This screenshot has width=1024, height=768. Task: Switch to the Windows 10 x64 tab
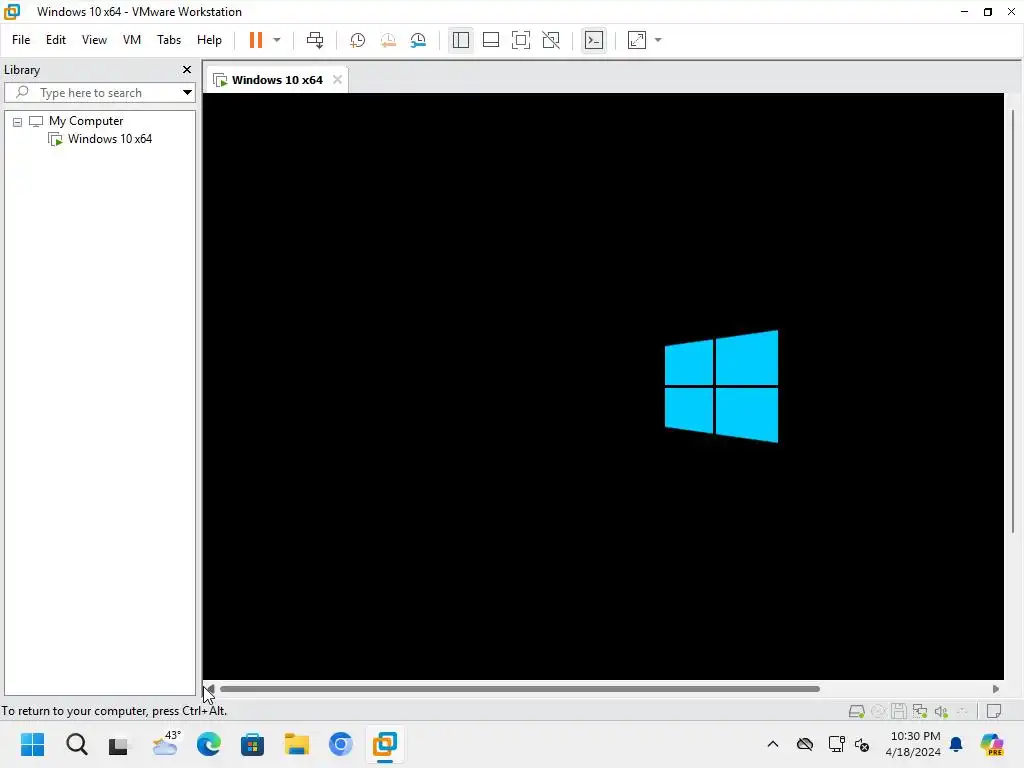point(277,80)
